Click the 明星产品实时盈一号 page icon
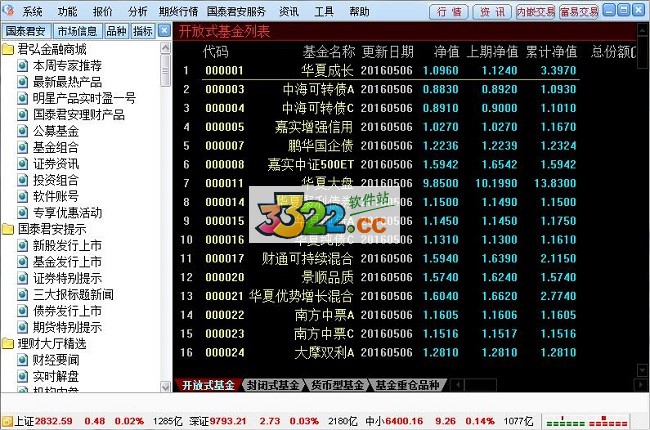Screen dimensions: 650x430 tap(23, 99)
